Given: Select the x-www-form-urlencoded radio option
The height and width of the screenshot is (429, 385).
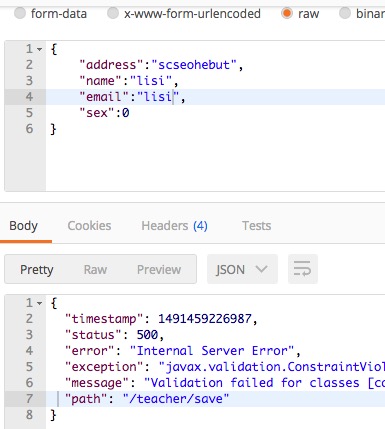Looking at the screenshot, I should (113, 14).
